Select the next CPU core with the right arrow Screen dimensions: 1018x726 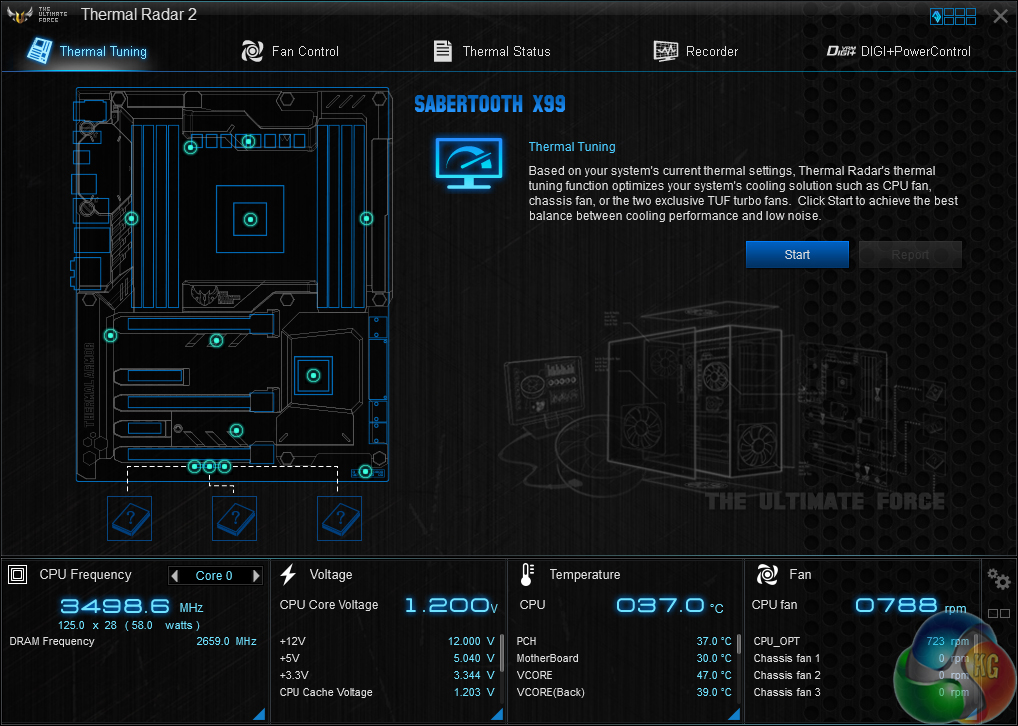pyautogui.click(x=256, y=575)
